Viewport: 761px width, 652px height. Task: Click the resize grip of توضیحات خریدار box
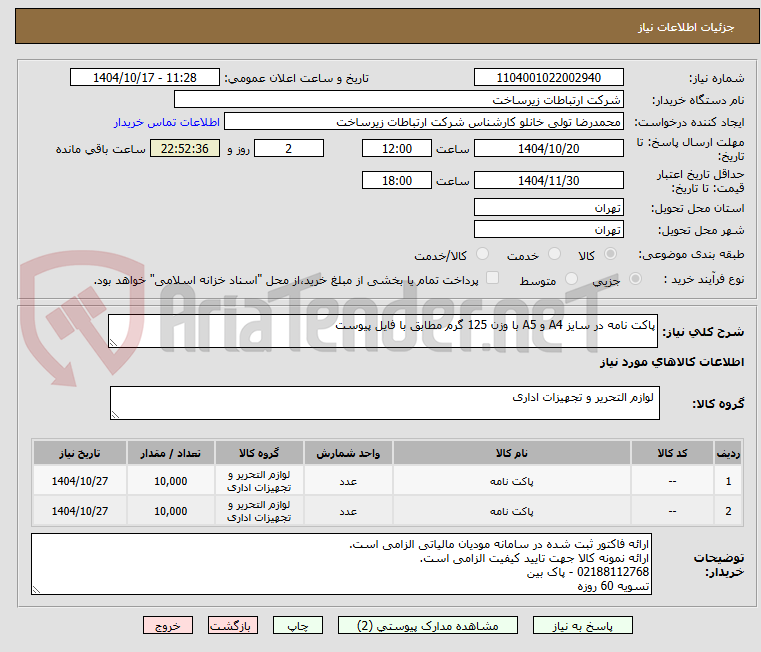coord(36,590)
